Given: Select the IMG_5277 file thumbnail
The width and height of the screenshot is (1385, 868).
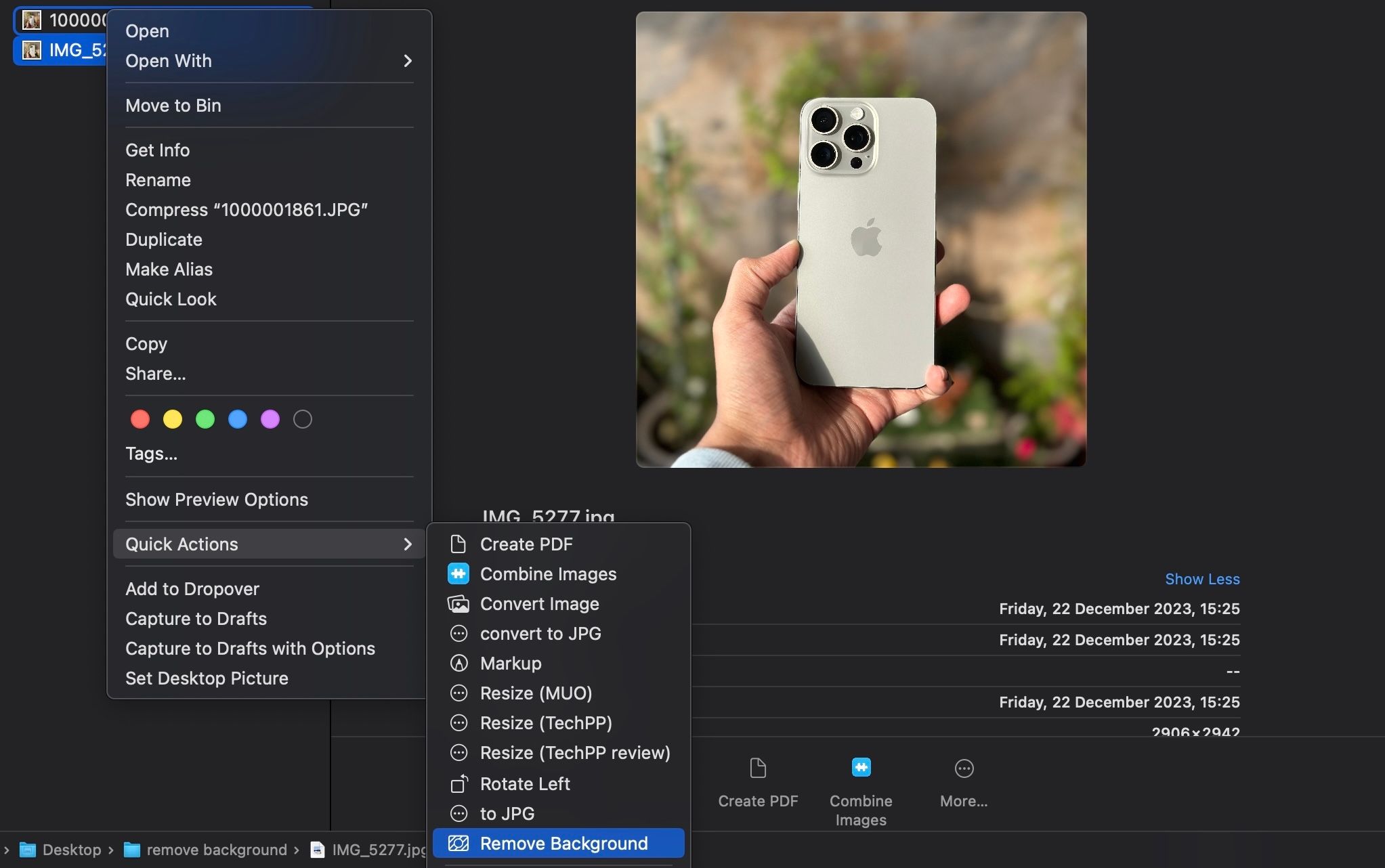Looking at the screenshot, I should pyautogui.click(x=30, y=49).
